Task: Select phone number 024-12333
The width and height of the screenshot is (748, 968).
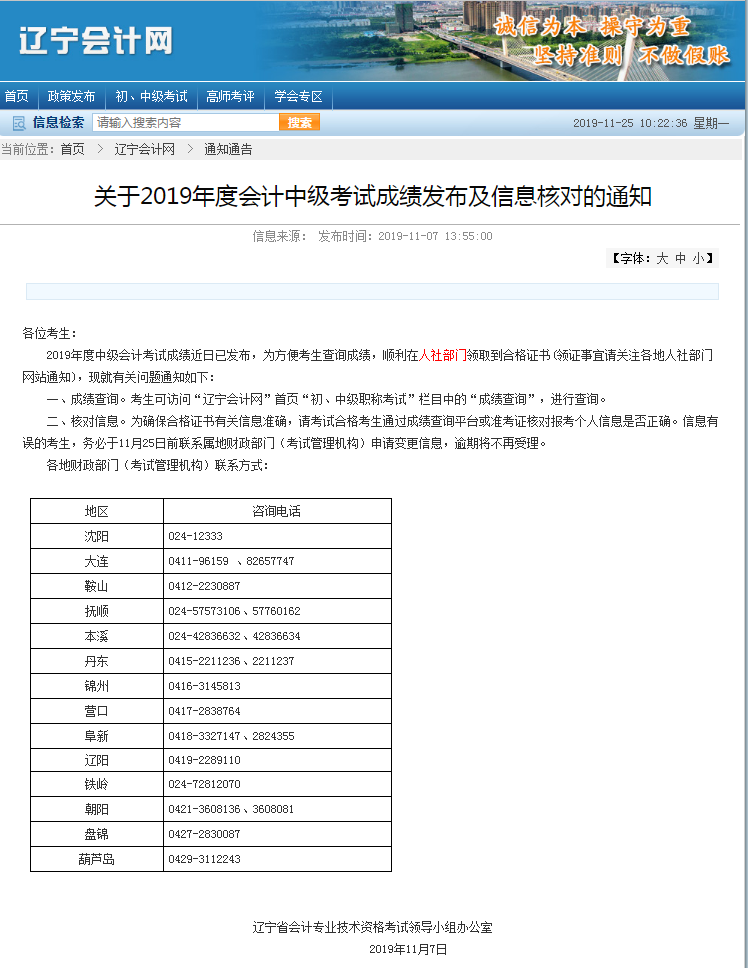Action: tap(196, 536)
